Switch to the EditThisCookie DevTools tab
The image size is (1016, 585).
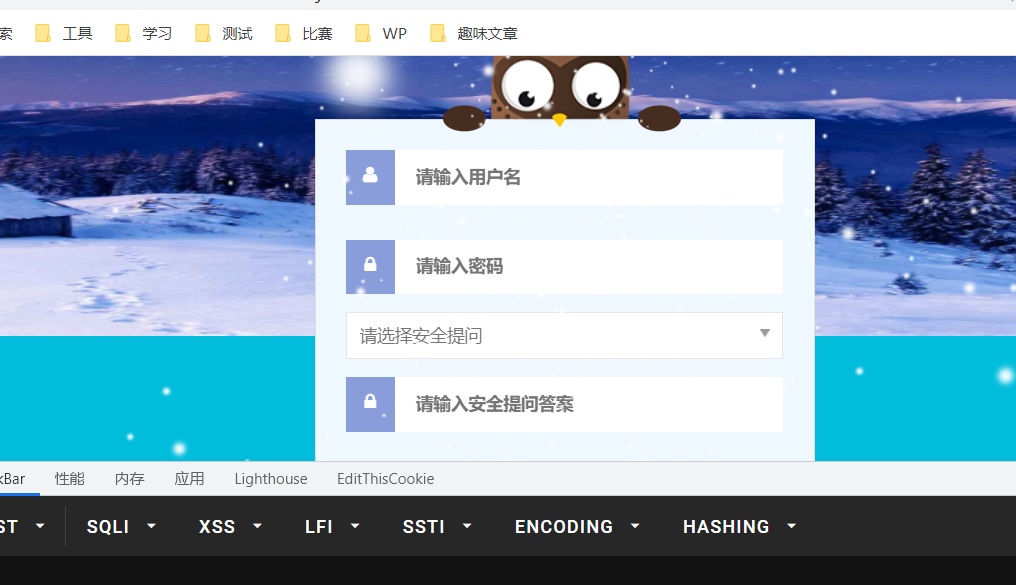coord(385,479)
